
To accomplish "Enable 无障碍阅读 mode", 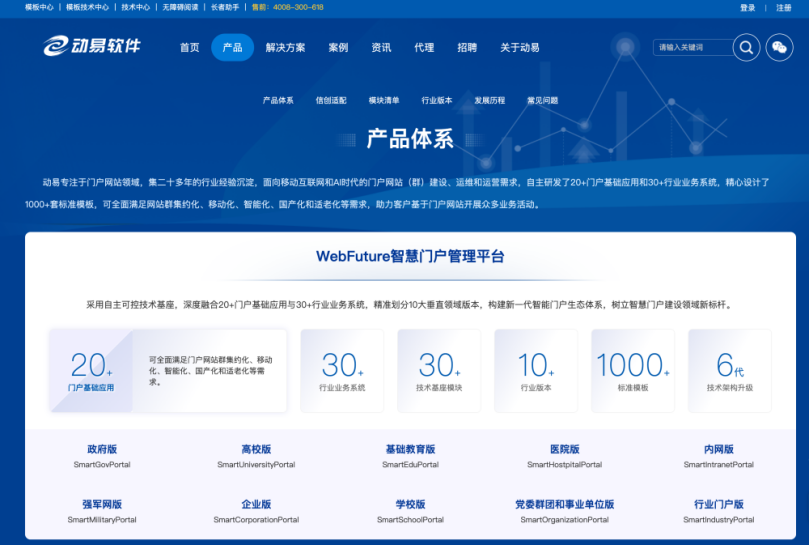I will (x=181, y=7).
